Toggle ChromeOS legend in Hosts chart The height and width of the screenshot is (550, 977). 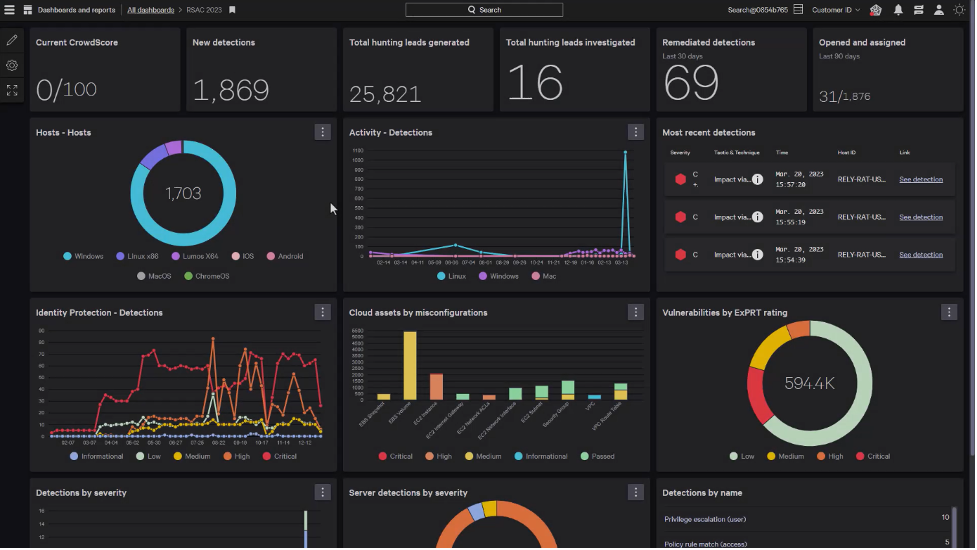pos(207,276)
